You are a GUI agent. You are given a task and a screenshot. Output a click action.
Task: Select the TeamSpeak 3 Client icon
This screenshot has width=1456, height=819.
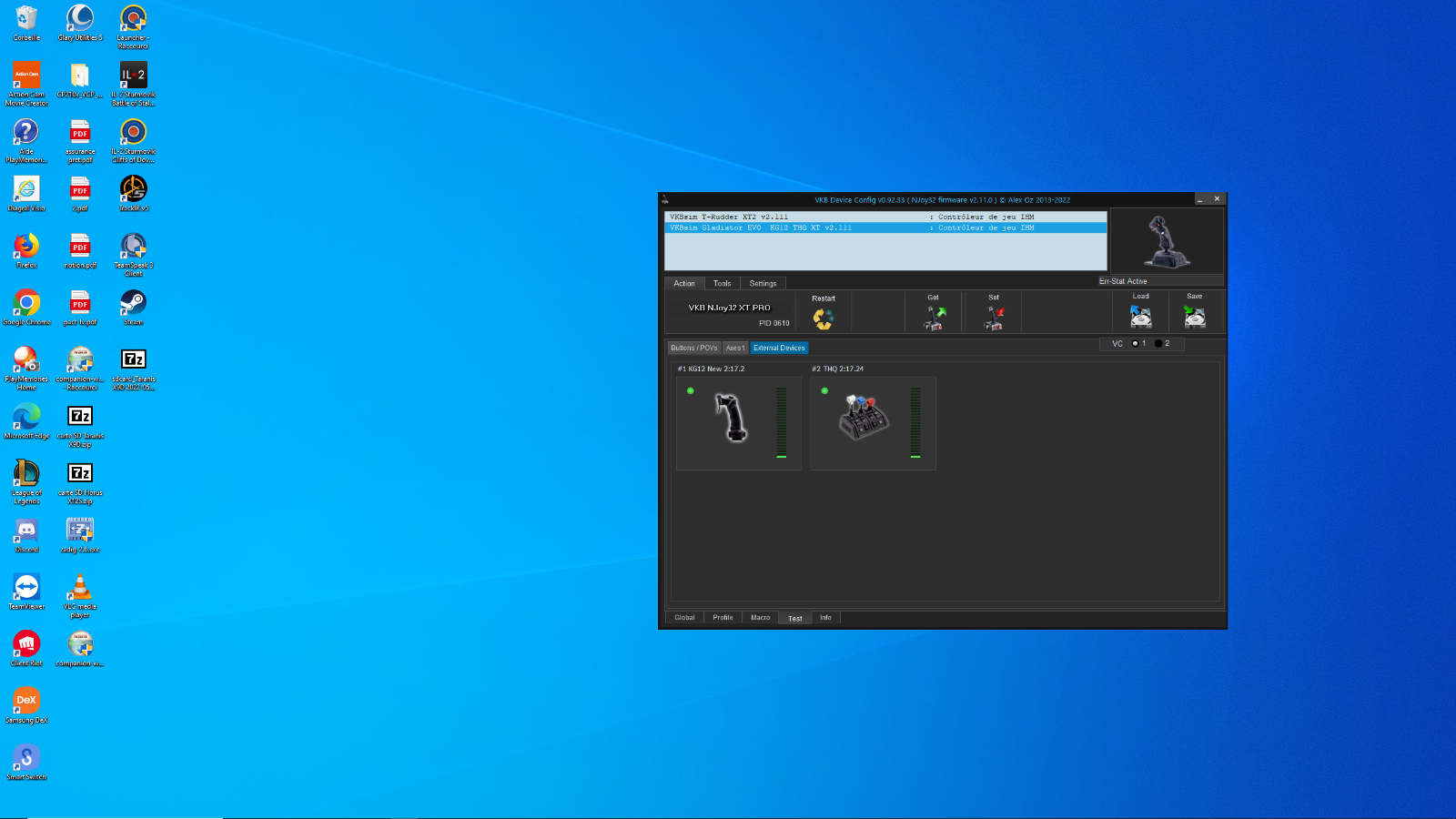coord(133,255)
